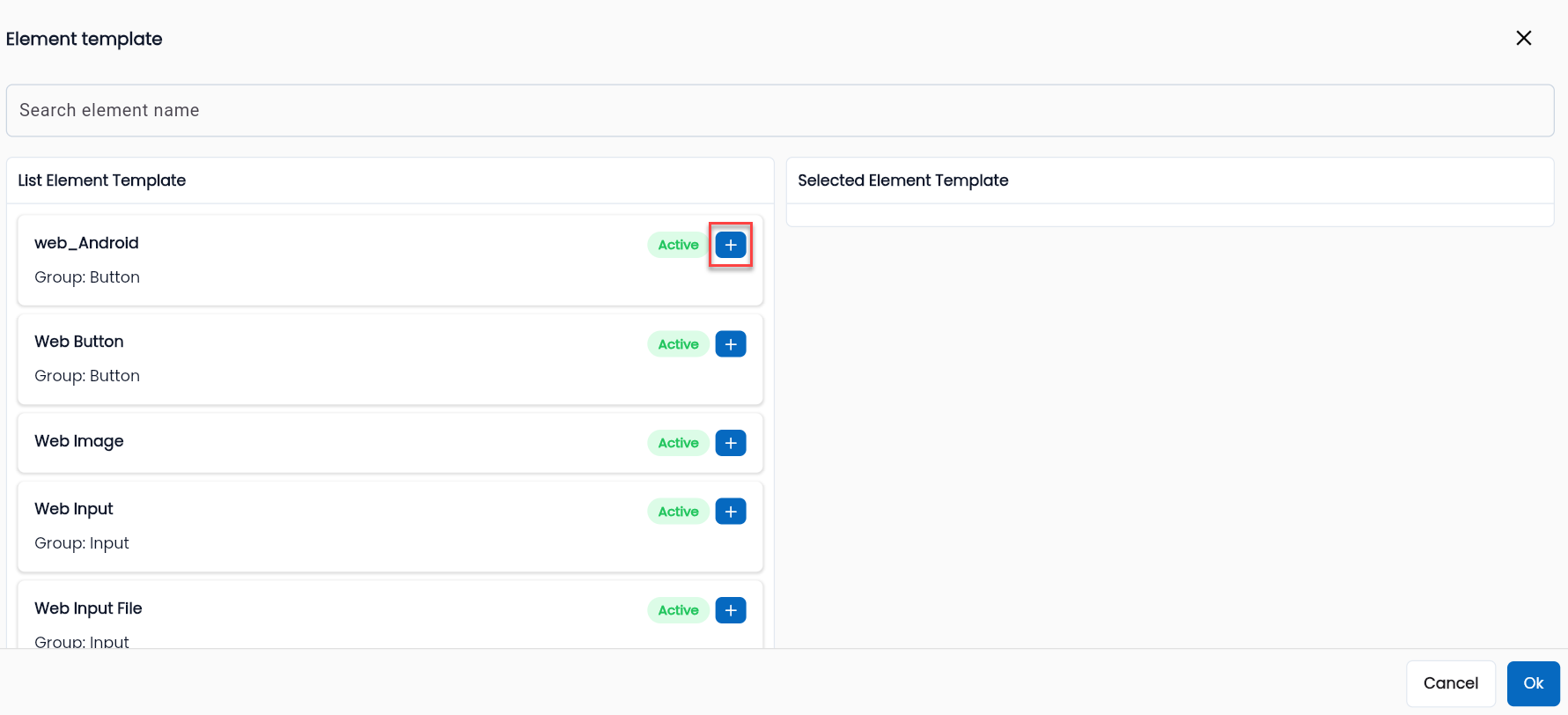
Task: Select the Active badge on Web Input File
Action: pos(678,609)
